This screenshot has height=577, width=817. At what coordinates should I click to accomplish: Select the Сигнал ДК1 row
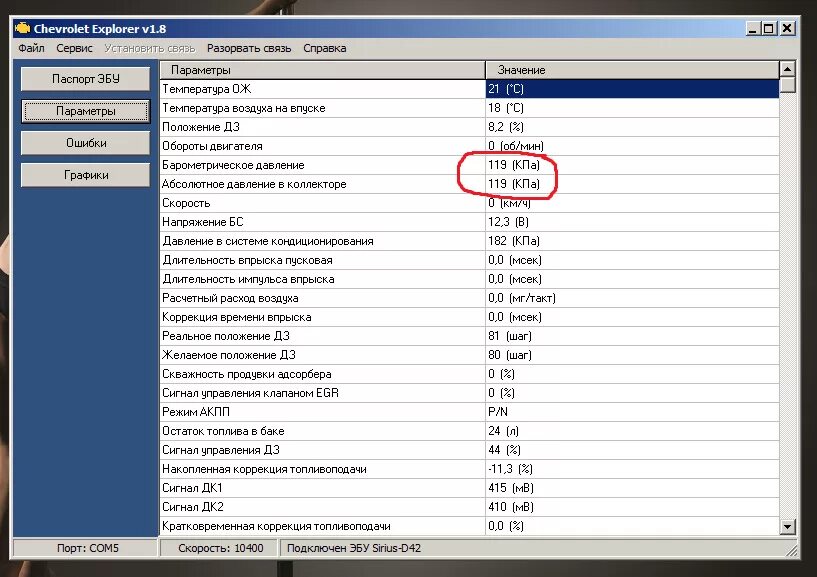point(469,488)
